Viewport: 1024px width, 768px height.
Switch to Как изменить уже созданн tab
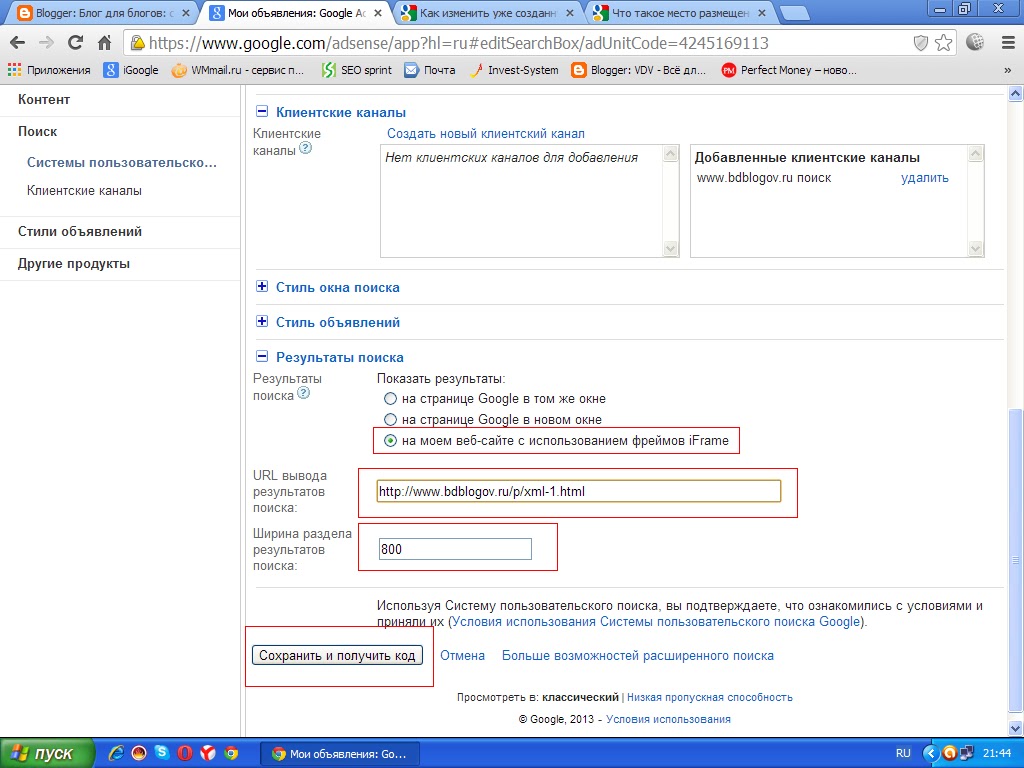tap(488, 13)
